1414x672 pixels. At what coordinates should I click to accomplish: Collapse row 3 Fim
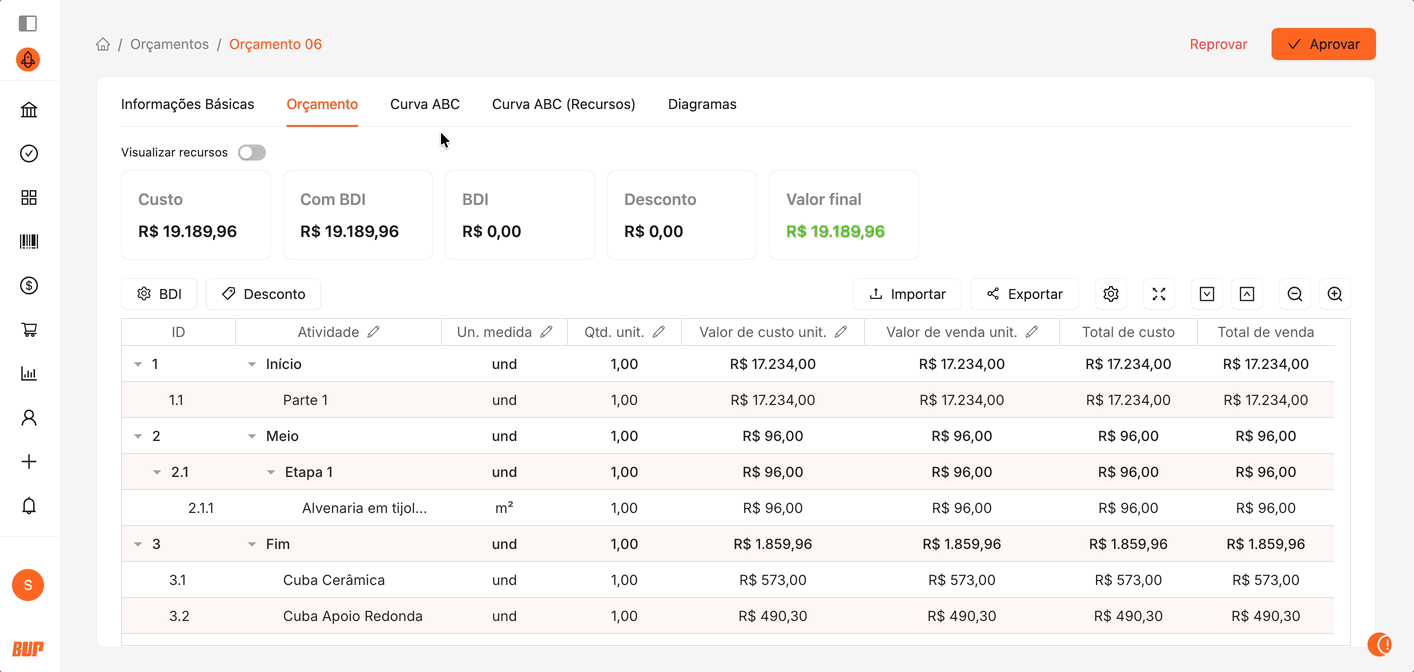(x=138, y=545)
